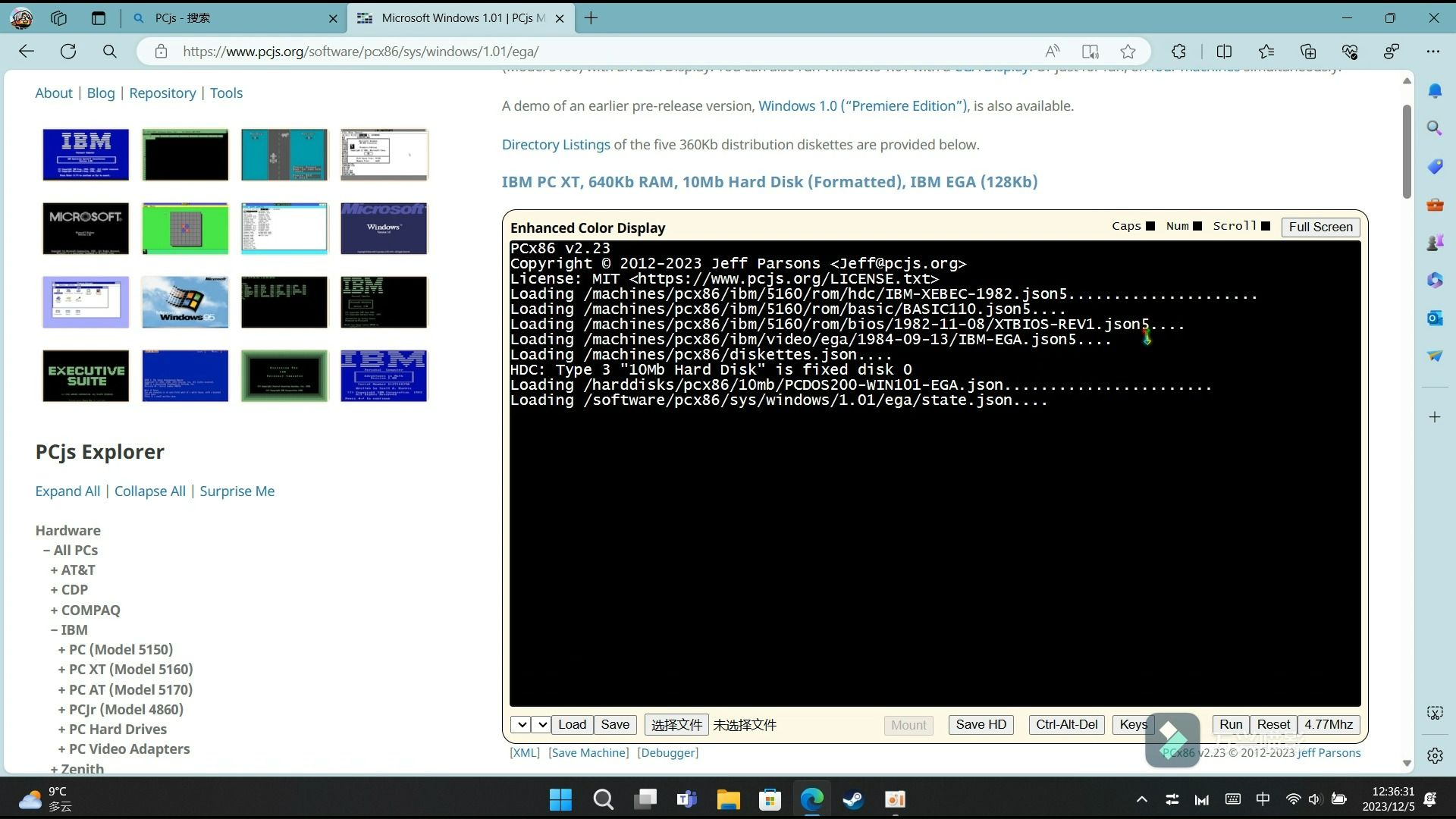This screenshot has width=1456, height=819.
Task: Click the Run emulator button
Action: (1232, 724)
